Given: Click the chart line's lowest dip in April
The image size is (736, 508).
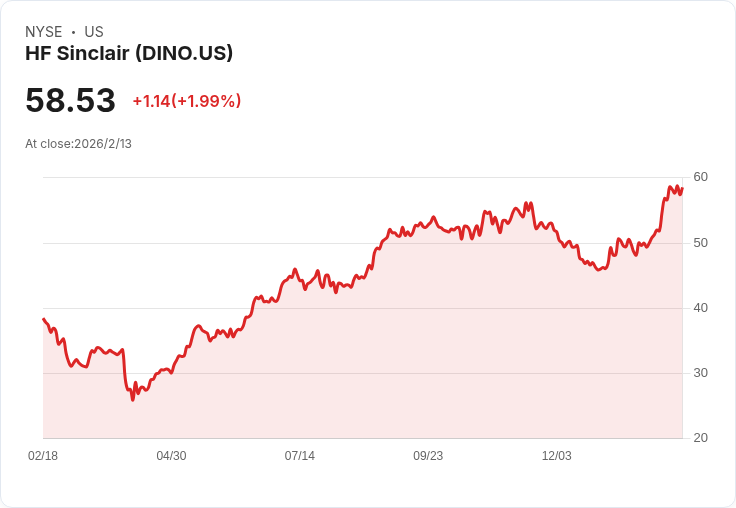Looking at the screenshot, I should [132, 400].
